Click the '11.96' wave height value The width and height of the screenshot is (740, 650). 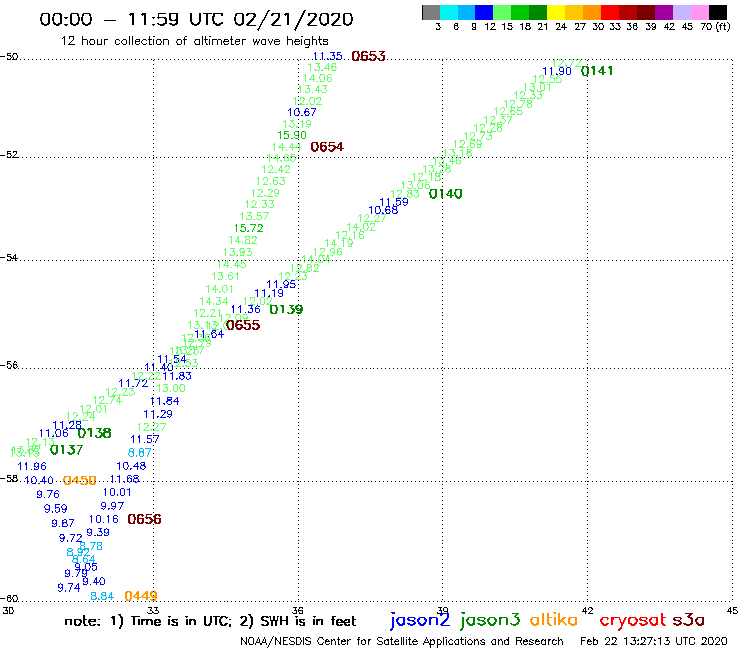click(x=32, y=466)
